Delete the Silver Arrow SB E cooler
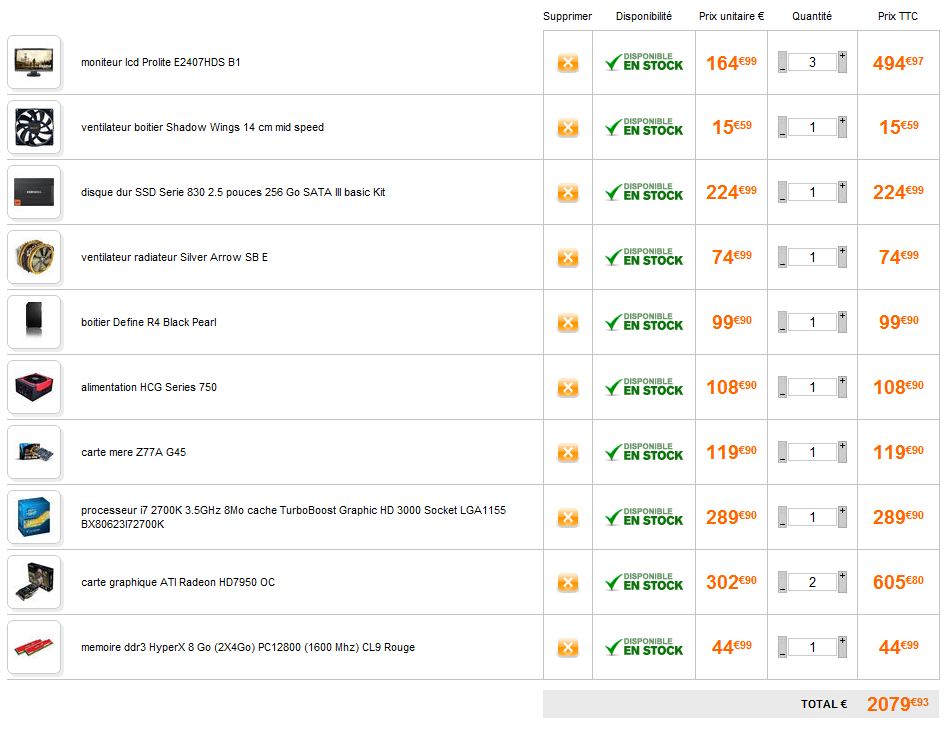This screenshot has width=952, height=731. 567,258
